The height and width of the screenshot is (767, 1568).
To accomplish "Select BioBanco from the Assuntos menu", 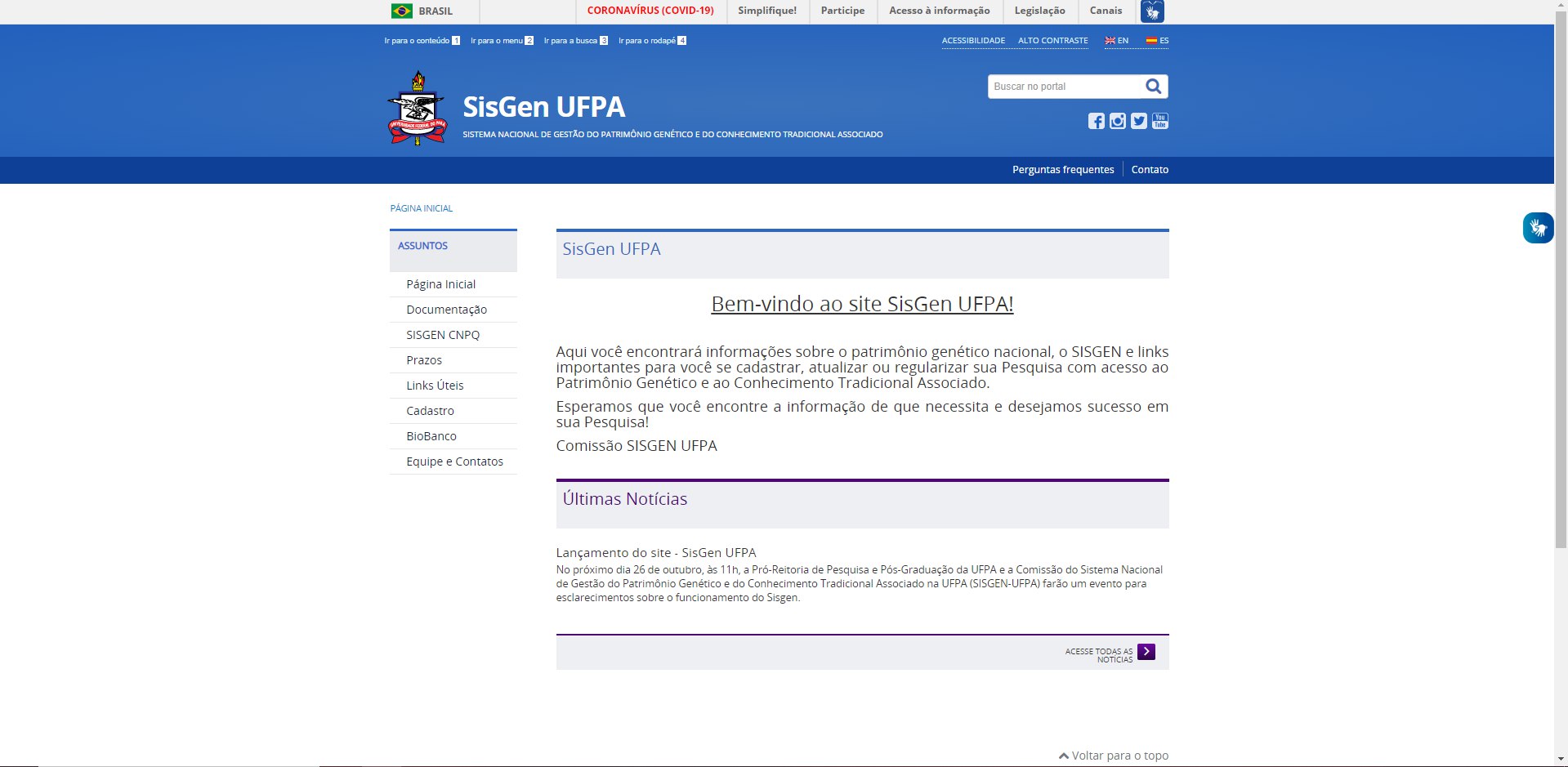I will point(431,436).
